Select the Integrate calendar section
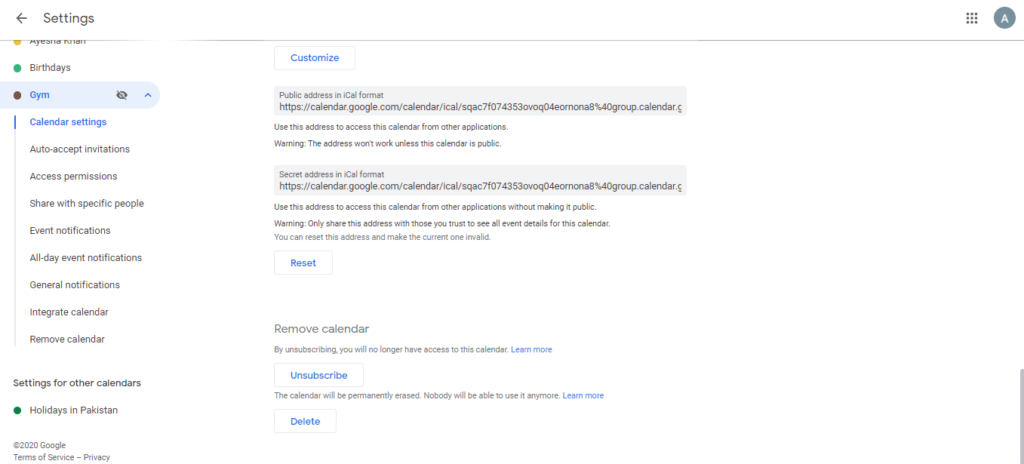 [69, 312]
